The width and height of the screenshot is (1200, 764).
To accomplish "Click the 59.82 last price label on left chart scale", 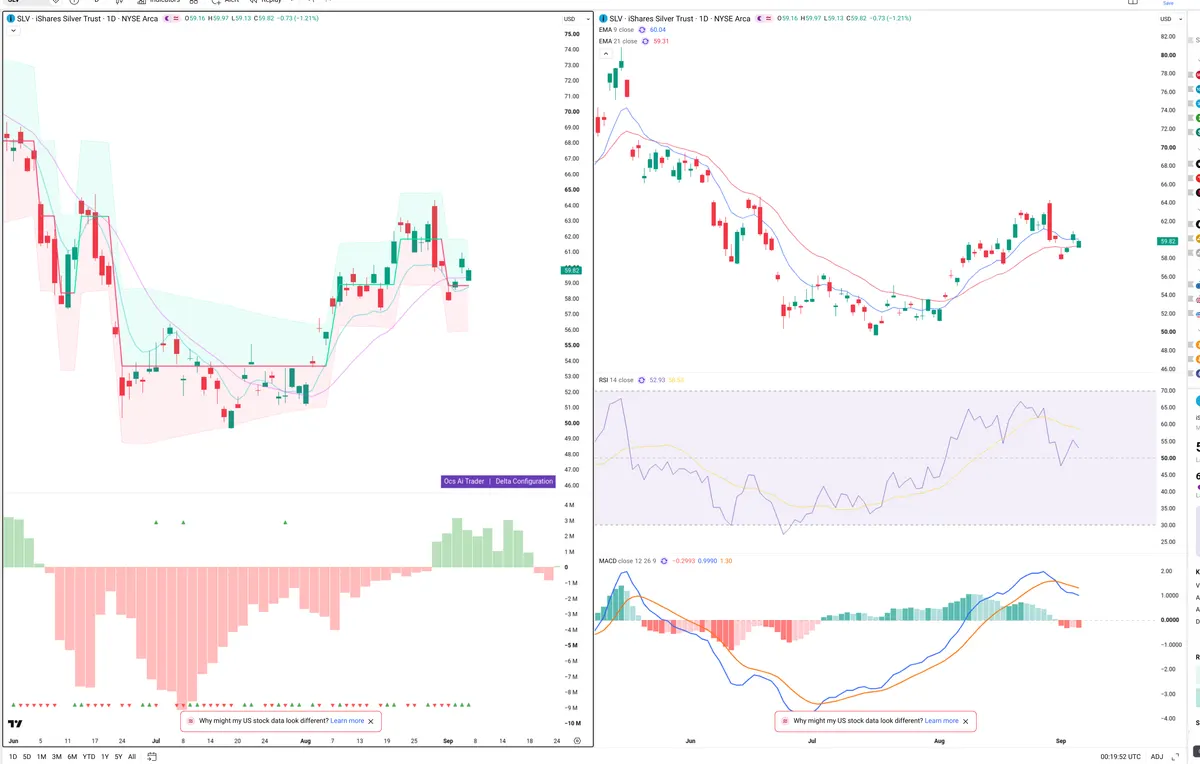I will (571, 270).
